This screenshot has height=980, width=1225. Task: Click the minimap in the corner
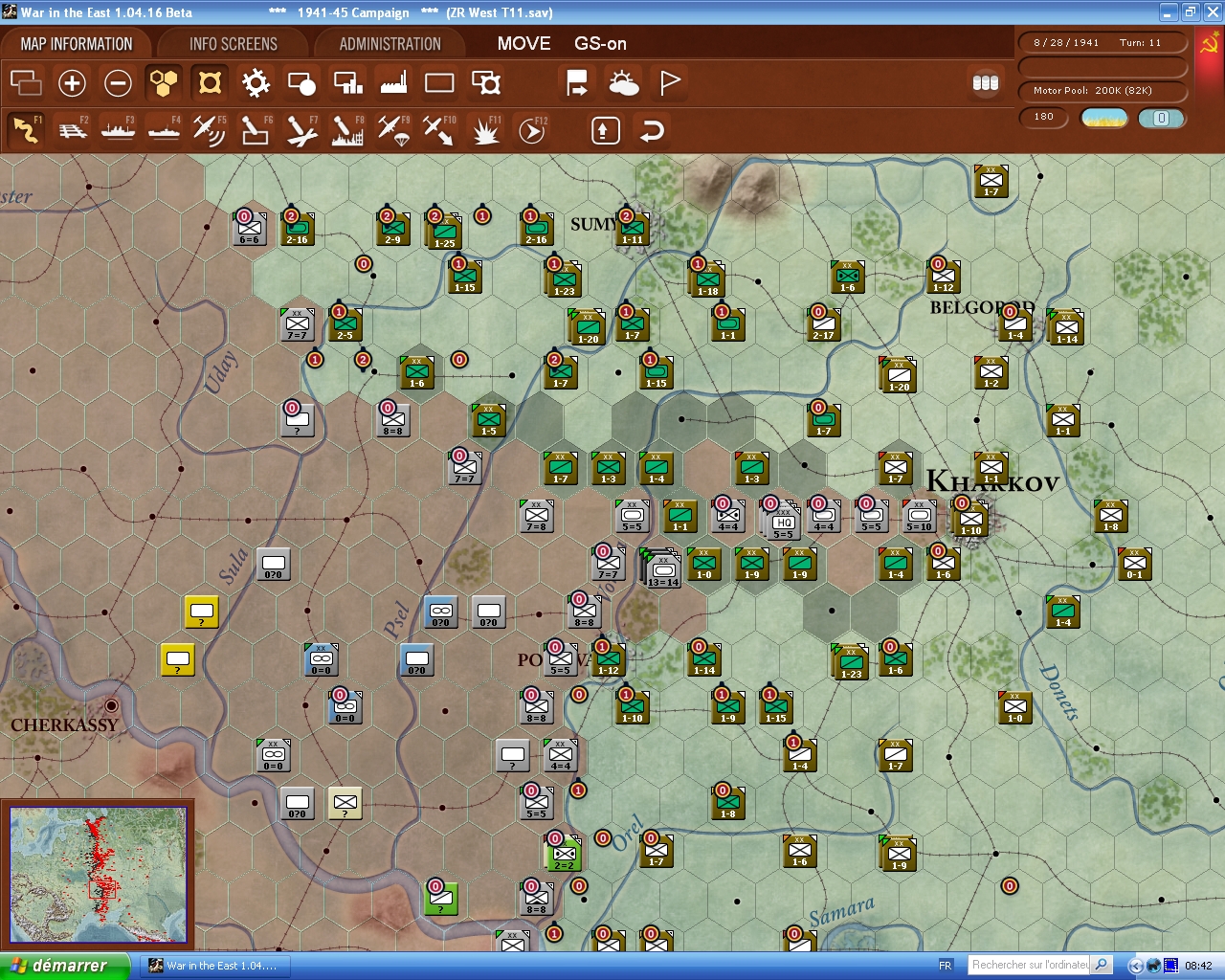point(99,877)
